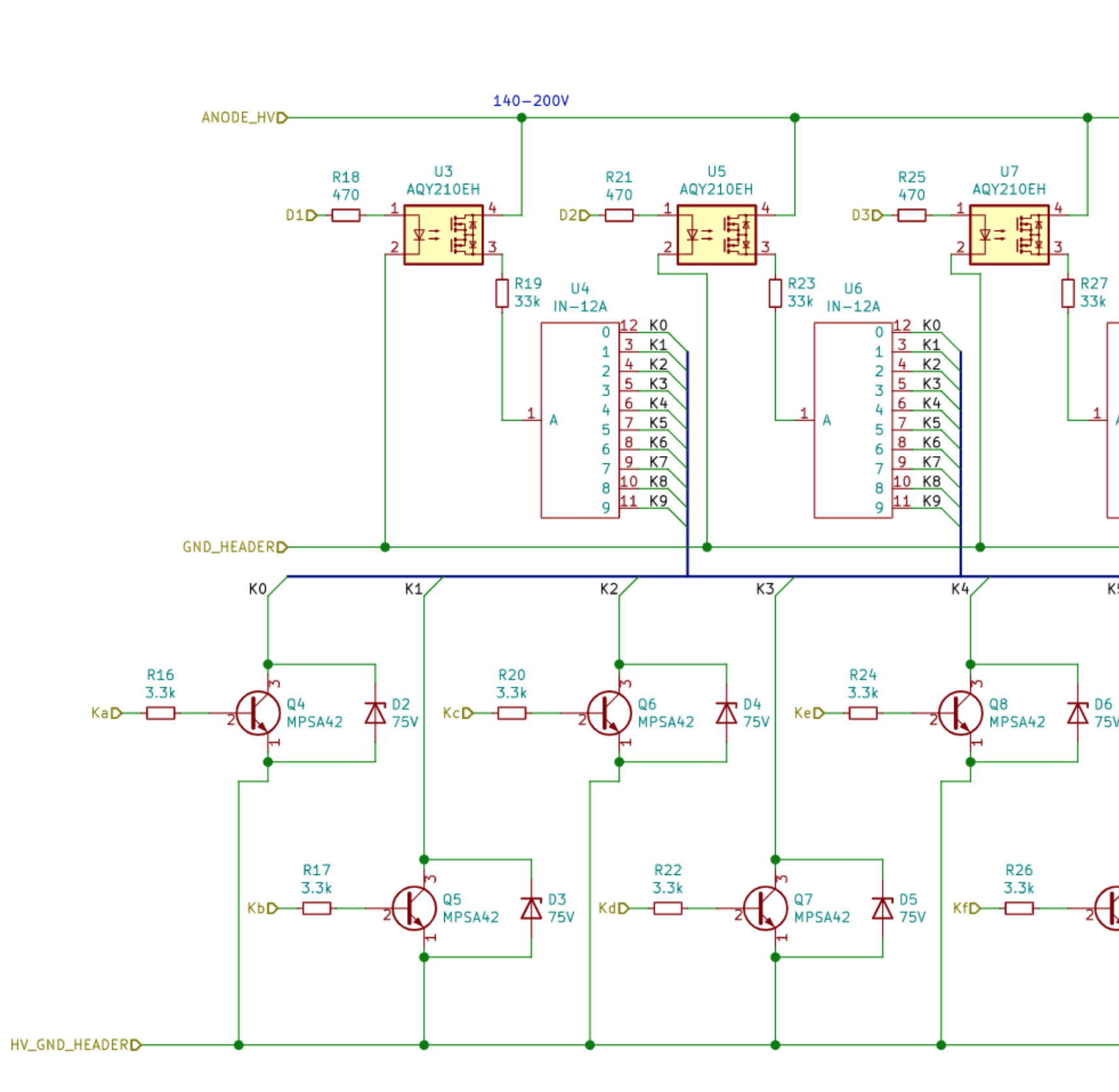This screenshot has height=1092, width=1119.
Task: Select the R16 3.3k resistor symbol
Action: point(160,713)
